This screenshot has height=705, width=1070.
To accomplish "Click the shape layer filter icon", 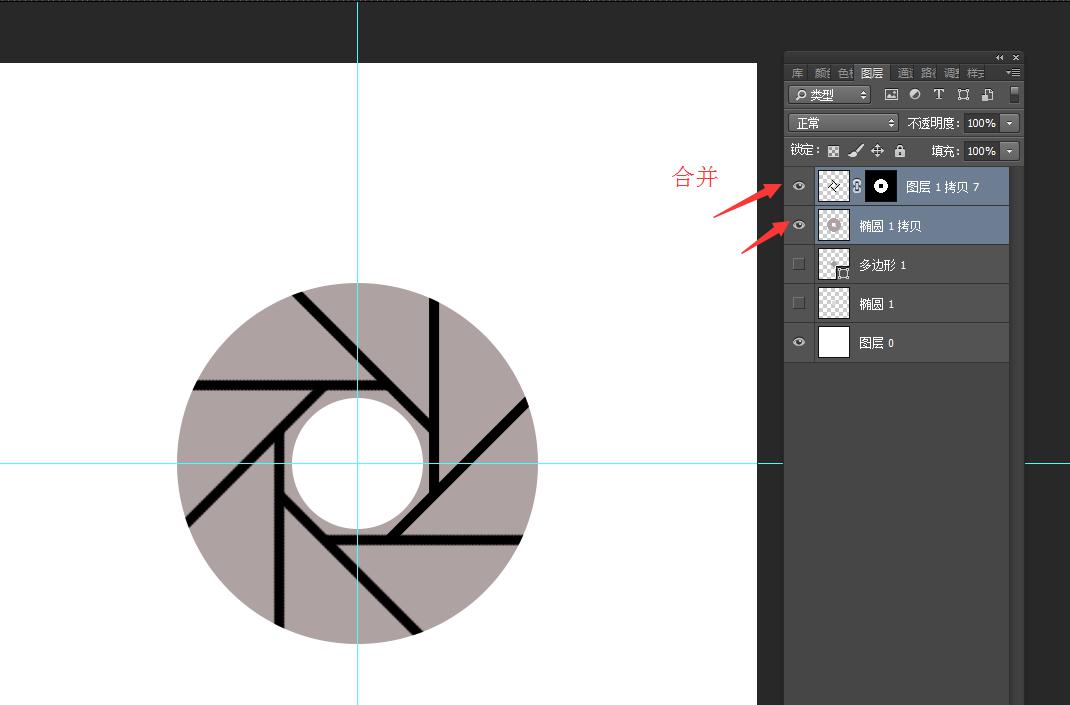I will (963, 95).
